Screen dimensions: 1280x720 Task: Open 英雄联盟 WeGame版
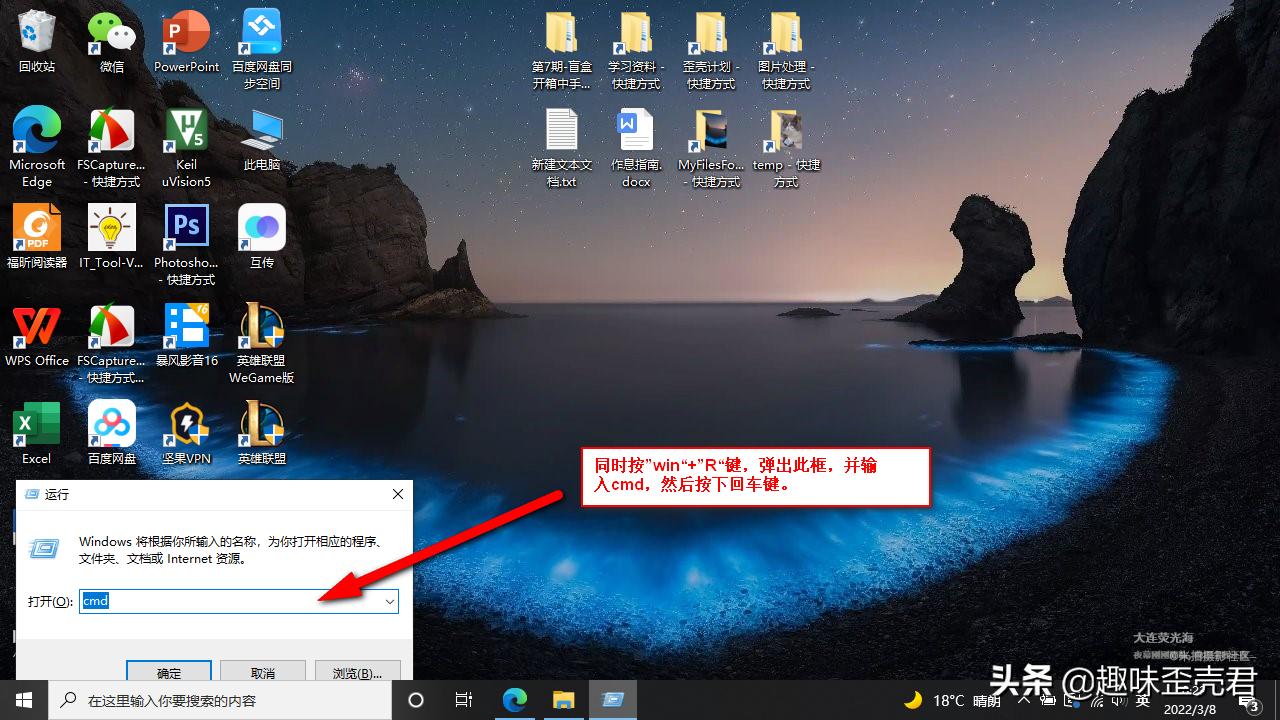[x=261, y=324]
